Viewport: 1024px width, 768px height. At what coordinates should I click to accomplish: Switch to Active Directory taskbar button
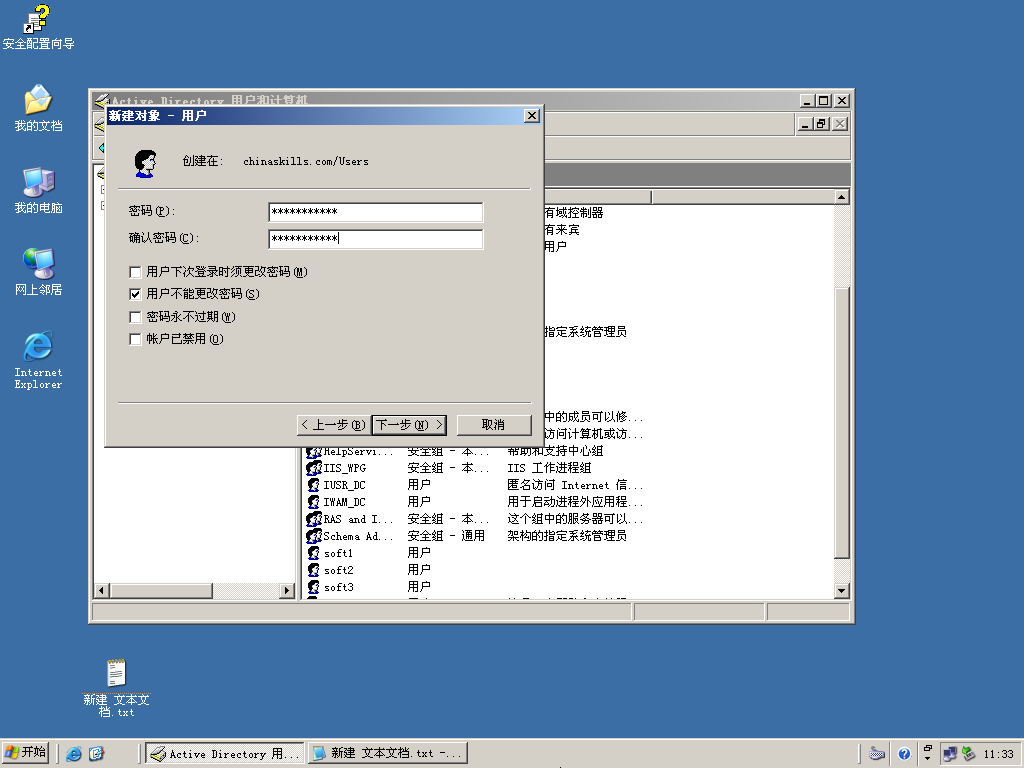tap(225, 754)
